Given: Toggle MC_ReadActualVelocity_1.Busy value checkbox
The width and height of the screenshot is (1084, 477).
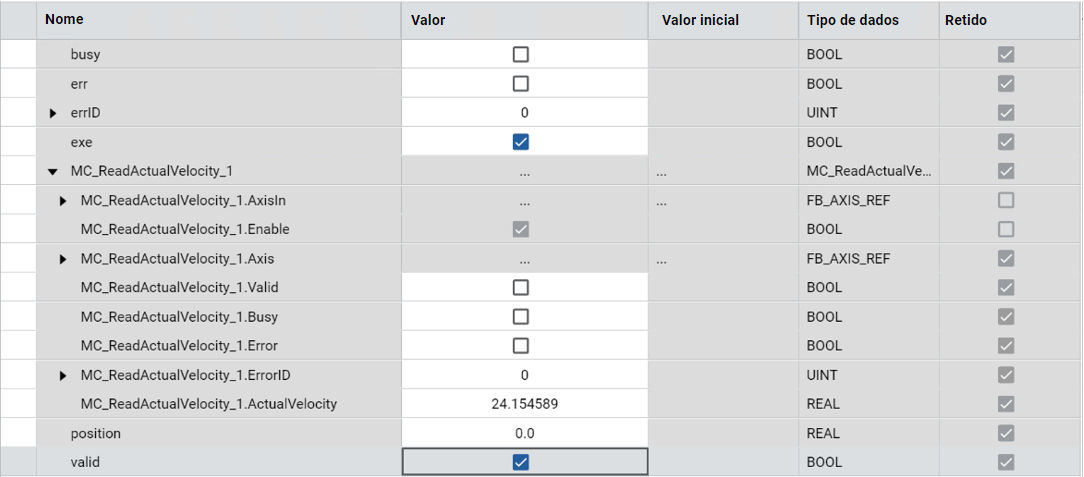Looking at the screenshot, I should pos(520,317).
